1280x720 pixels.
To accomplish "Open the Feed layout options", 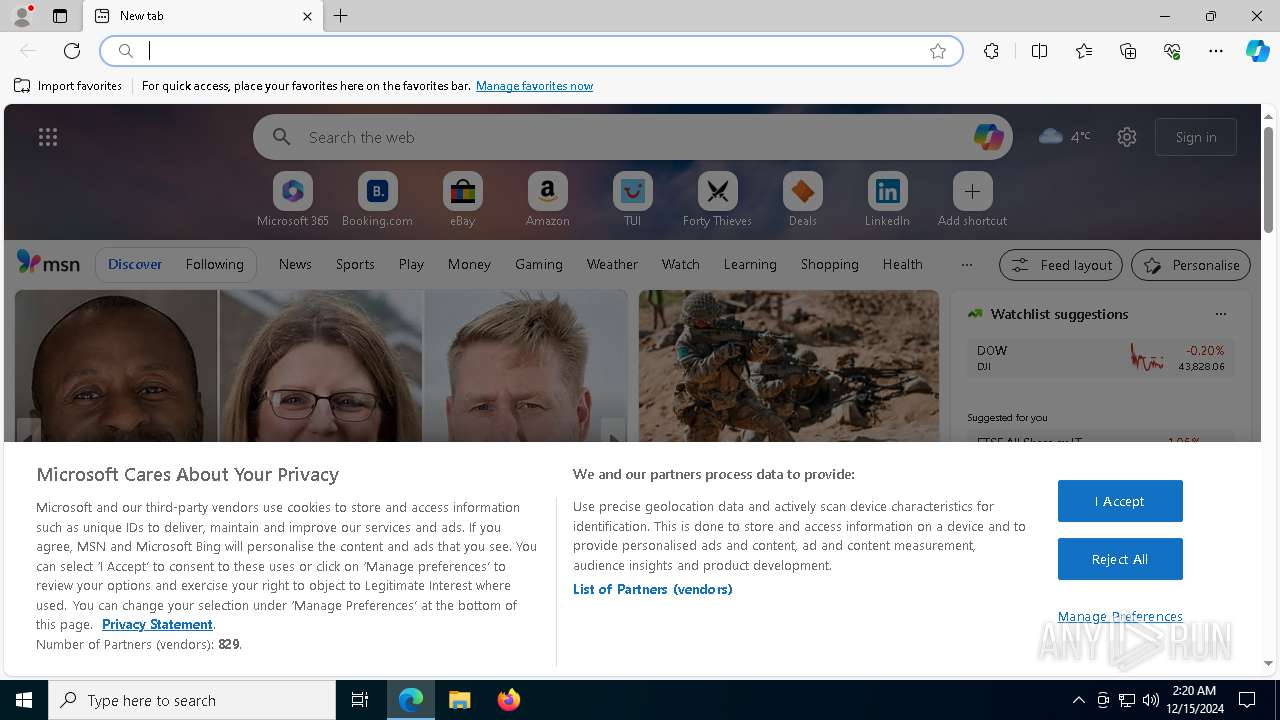I will pos(1061,265).
